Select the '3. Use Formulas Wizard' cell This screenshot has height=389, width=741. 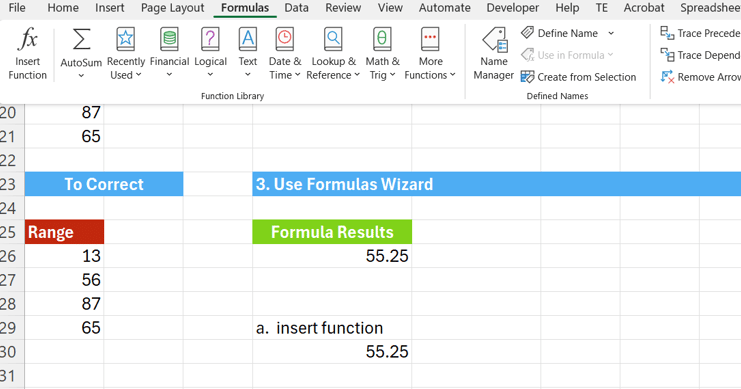[x=497, y=184]
